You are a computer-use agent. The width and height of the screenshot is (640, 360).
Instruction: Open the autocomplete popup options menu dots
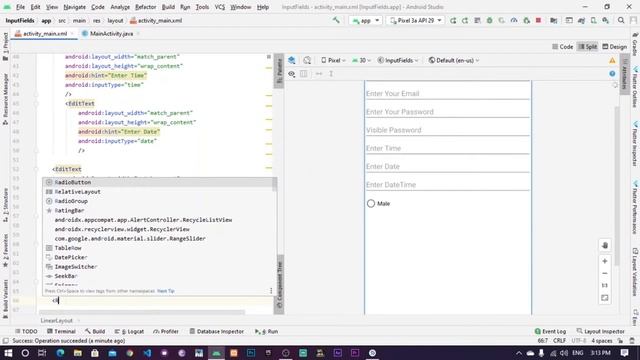coord(271,291)
